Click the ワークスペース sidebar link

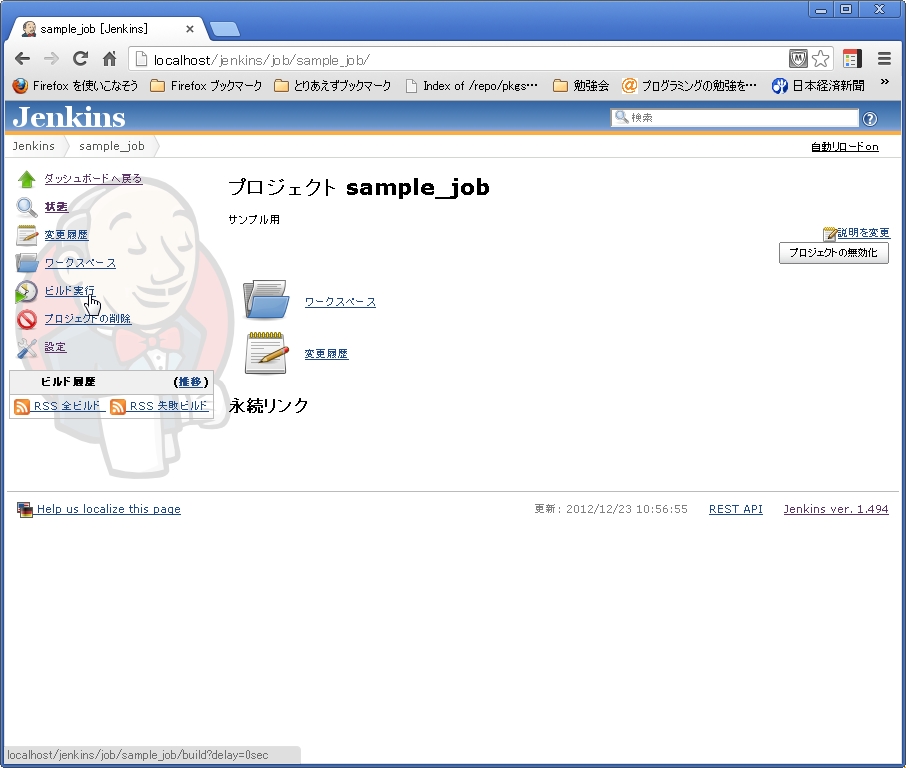(80, 263)
